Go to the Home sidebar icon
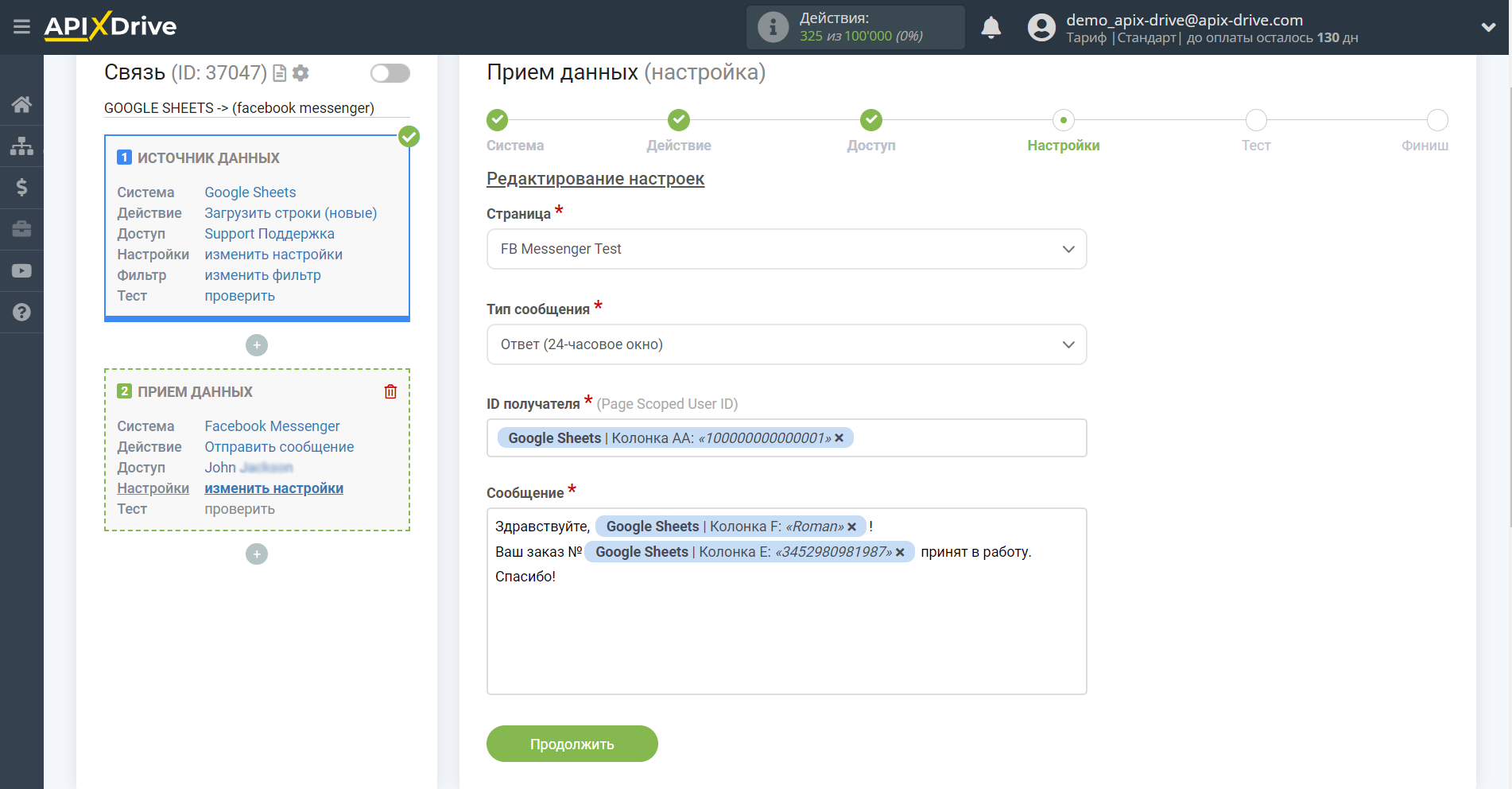 [x=21, y=104]
